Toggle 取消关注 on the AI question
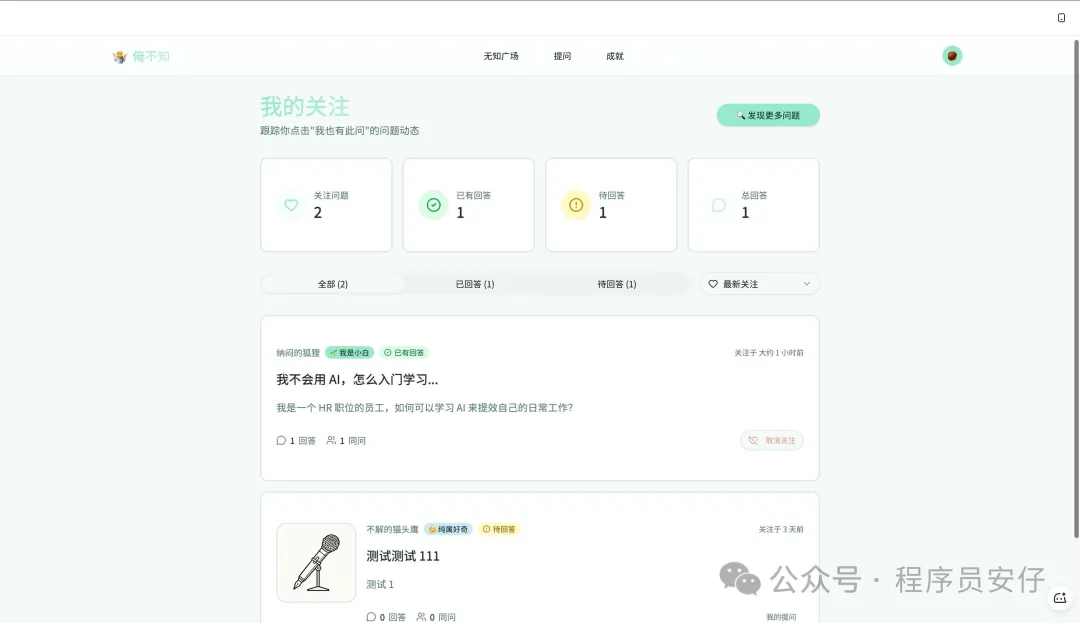Viewport: 1080px width, 623px height. tap(772, 440)
